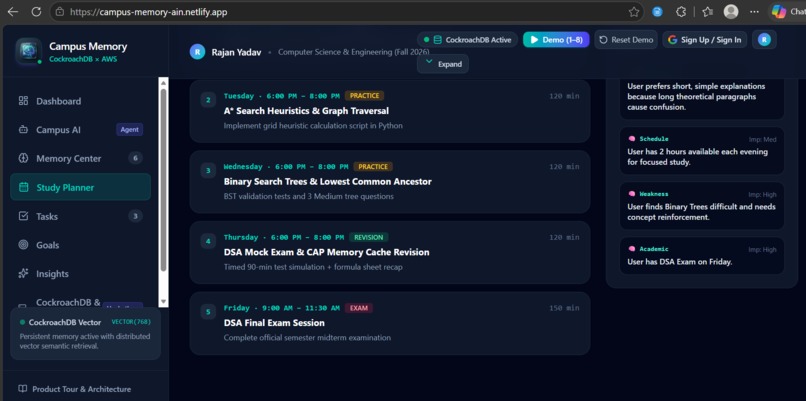Open Insights in the sidebar
806x401 pixels.
(x=80, y=274)
